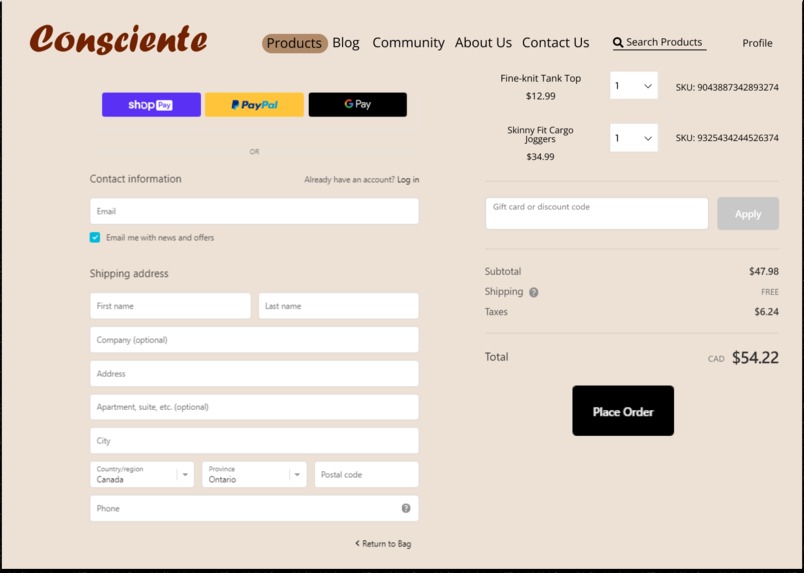
Task: Pay with PayPal
Action: click(x=254, y=105)
